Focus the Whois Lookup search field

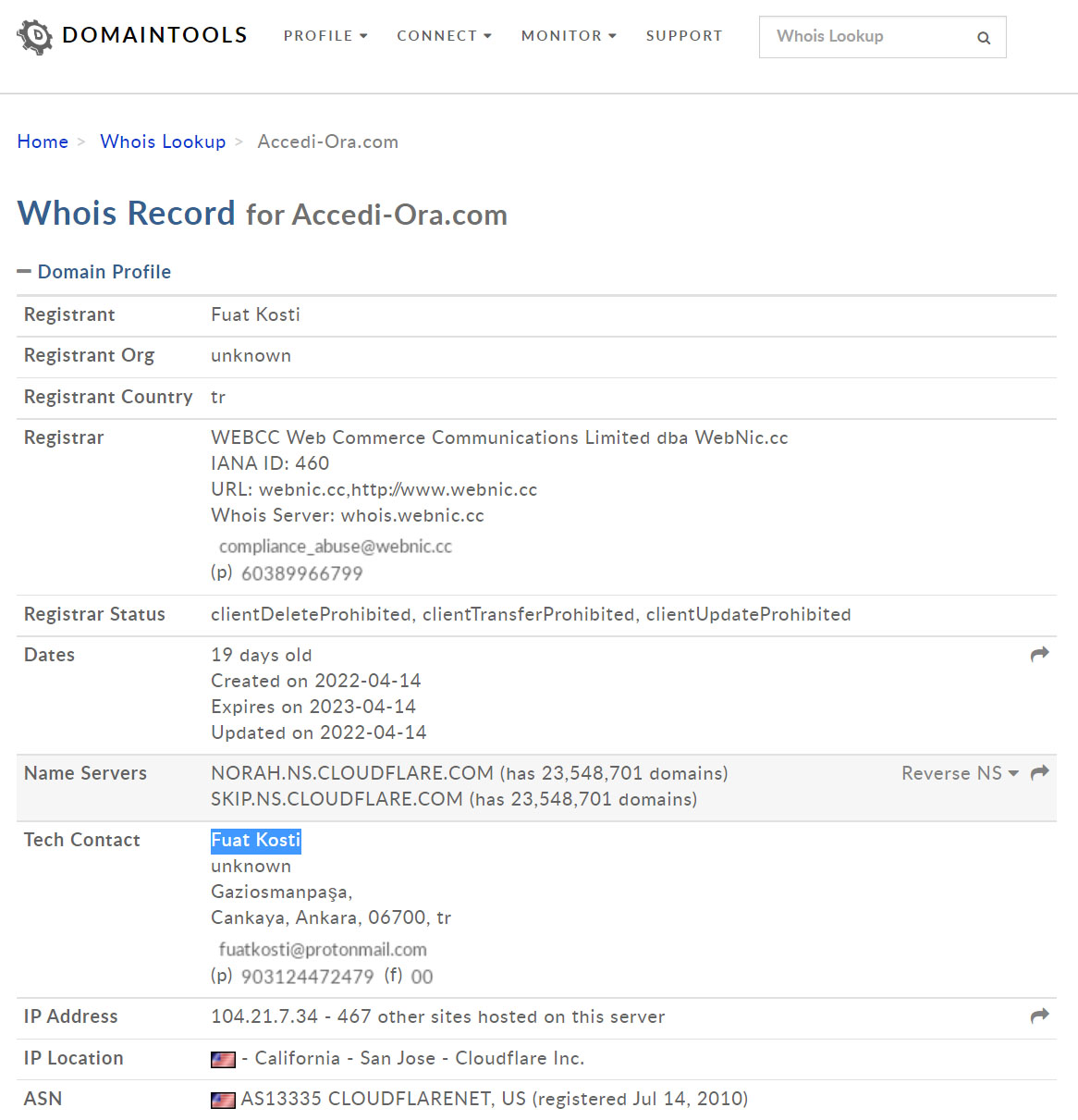882,37
